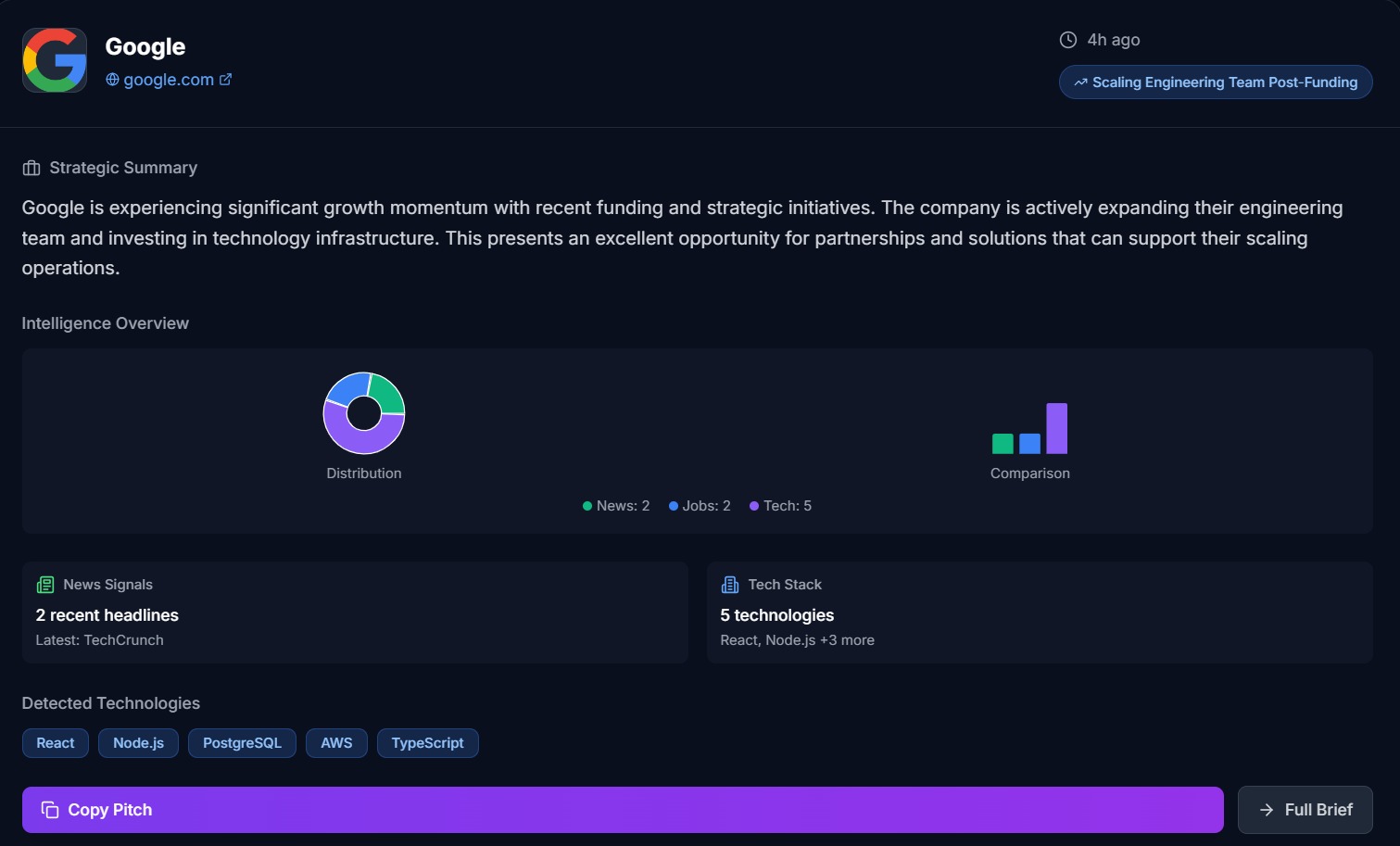This screenshot has width=1400, height=846.
Task: Open the google.com link
Action: 169,80
